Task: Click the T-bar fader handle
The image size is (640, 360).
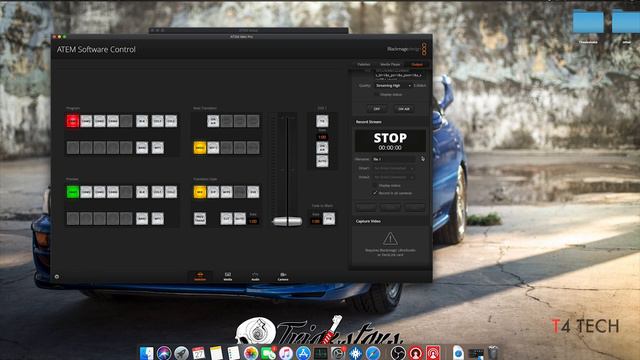Action: (x=287, y=222)
